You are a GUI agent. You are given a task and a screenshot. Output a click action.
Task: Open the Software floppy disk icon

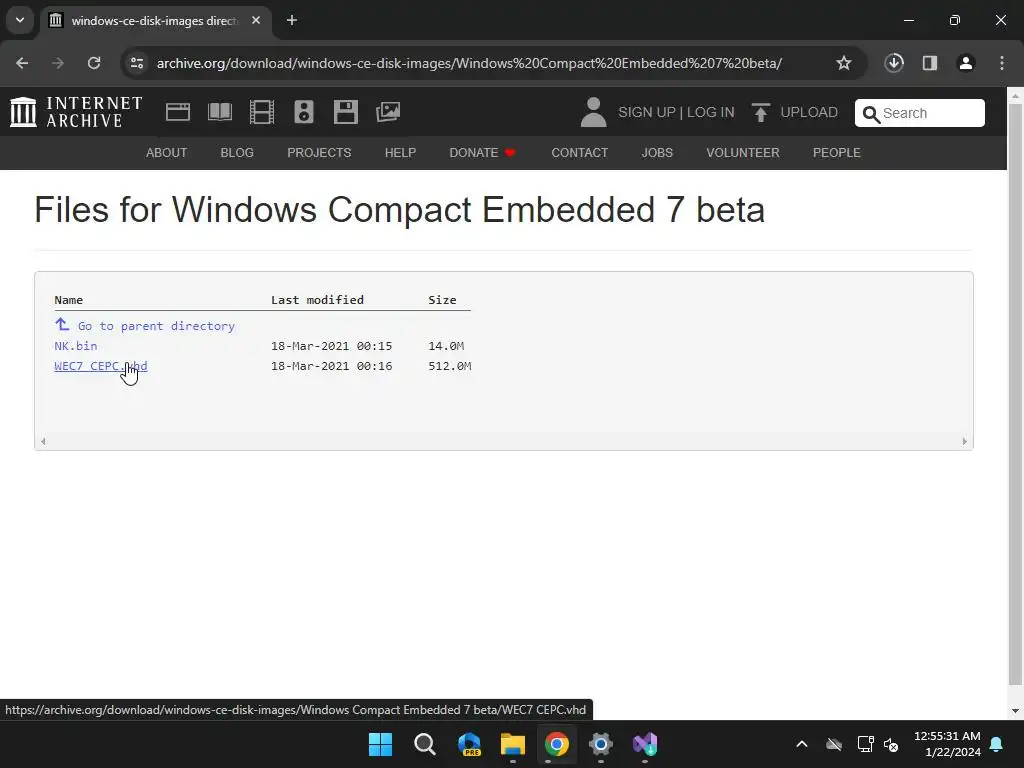[x=345, y=112]
